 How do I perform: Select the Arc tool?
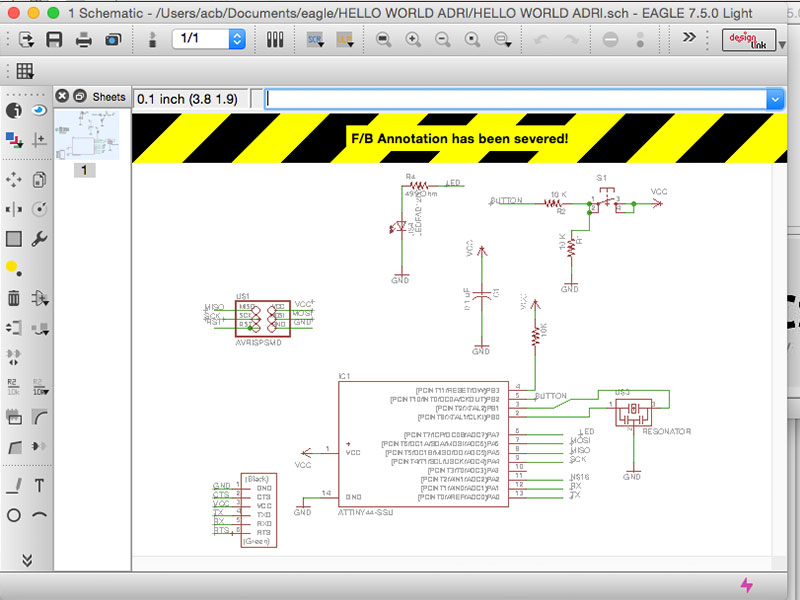pos(39,515)
